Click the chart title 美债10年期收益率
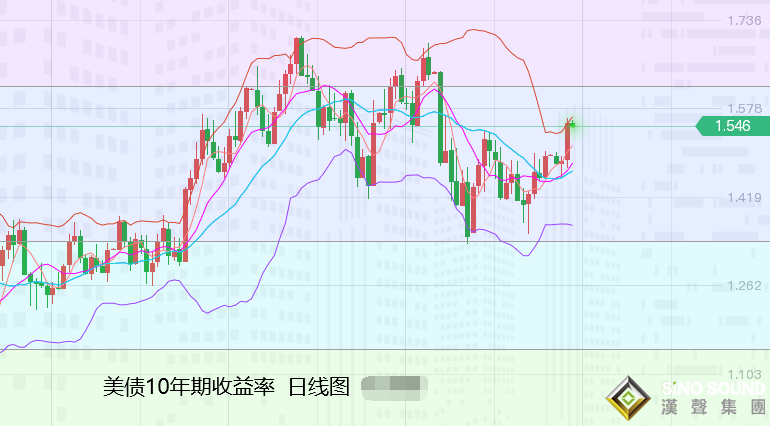Image resolution: width=770 pixels, height=426 pixels. (189, 387)
